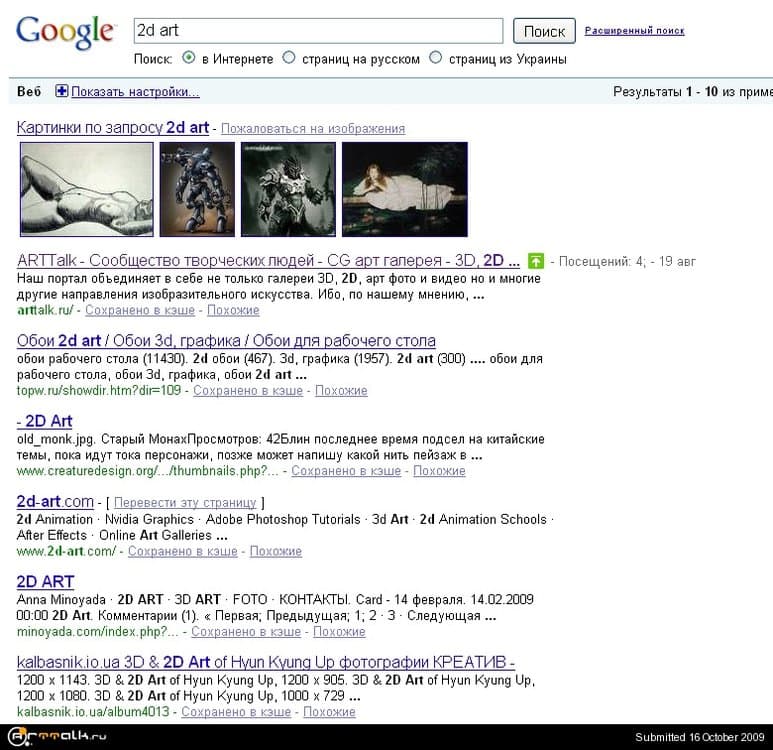
Task: Open the '2D ART' minoyada result title
Action: (x=45, y=582)
